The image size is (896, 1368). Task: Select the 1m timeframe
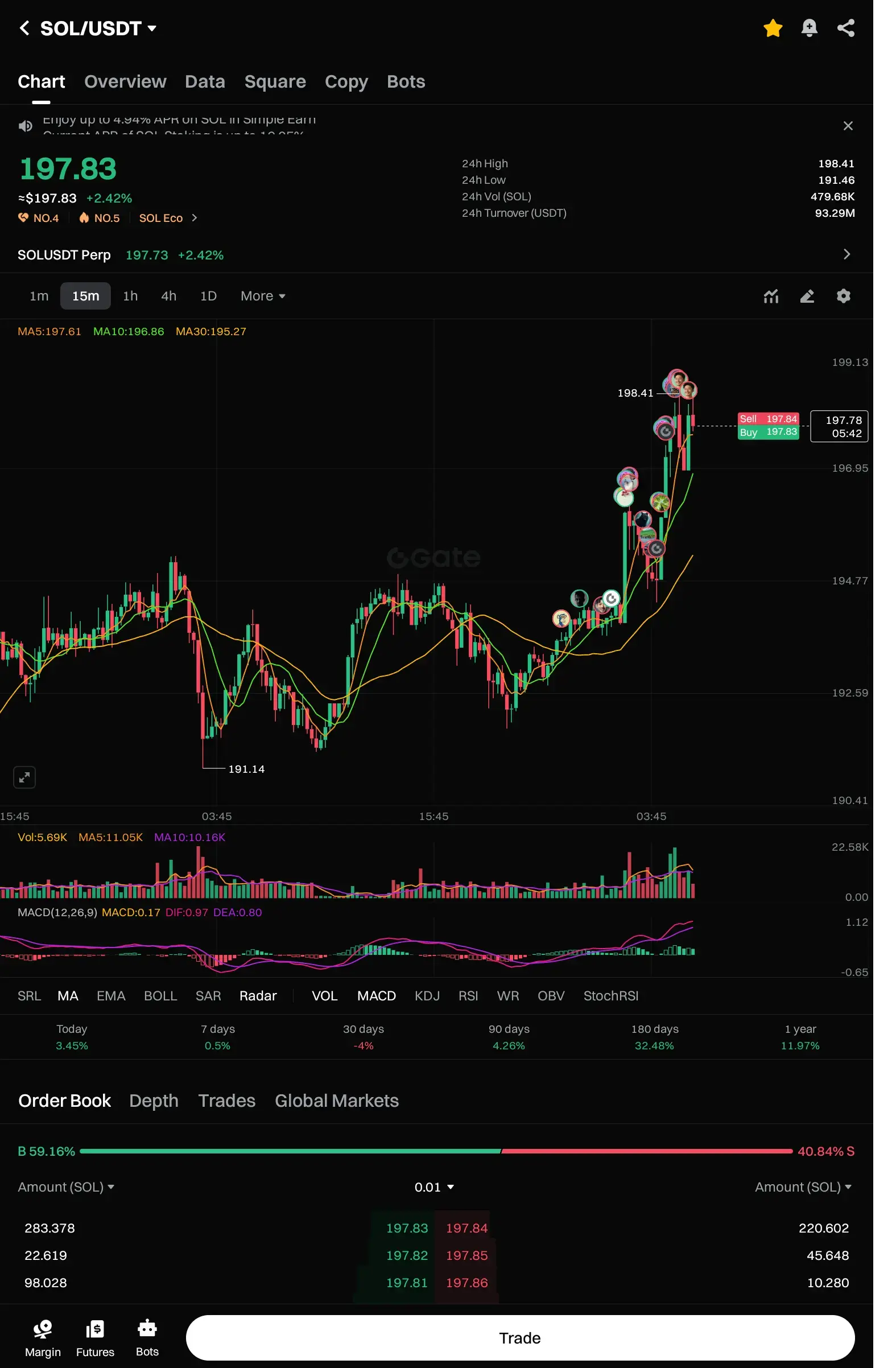(39, 296)
